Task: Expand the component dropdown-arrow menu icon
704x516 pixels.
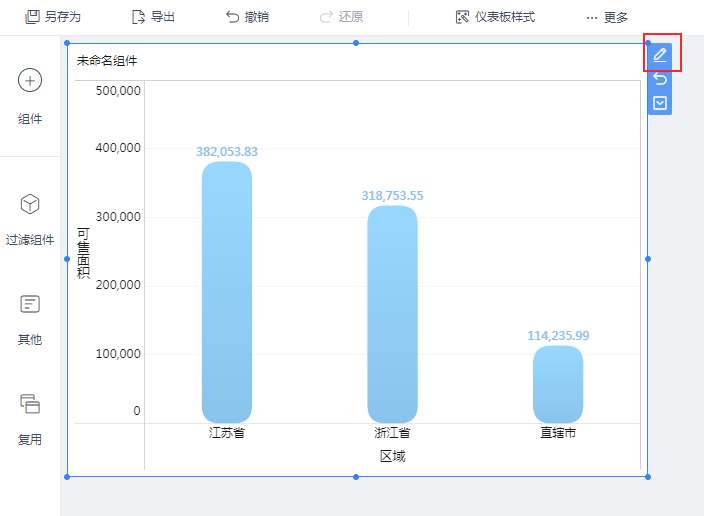Action: [x=660, y=103]
